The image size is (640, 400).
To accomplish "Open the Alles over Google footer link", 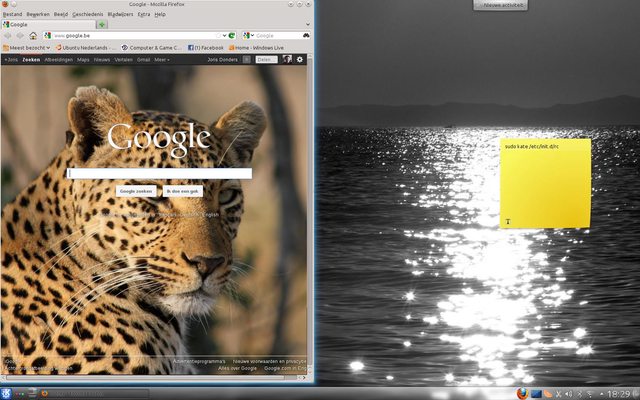I will click(237, 368).
